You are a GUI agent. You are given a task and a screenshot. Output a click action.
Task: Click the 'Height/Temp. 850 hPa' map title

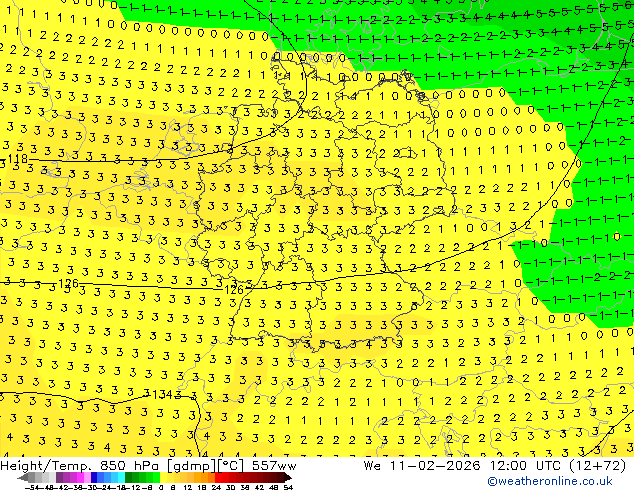pyautogui.click(x=80, y=466)
